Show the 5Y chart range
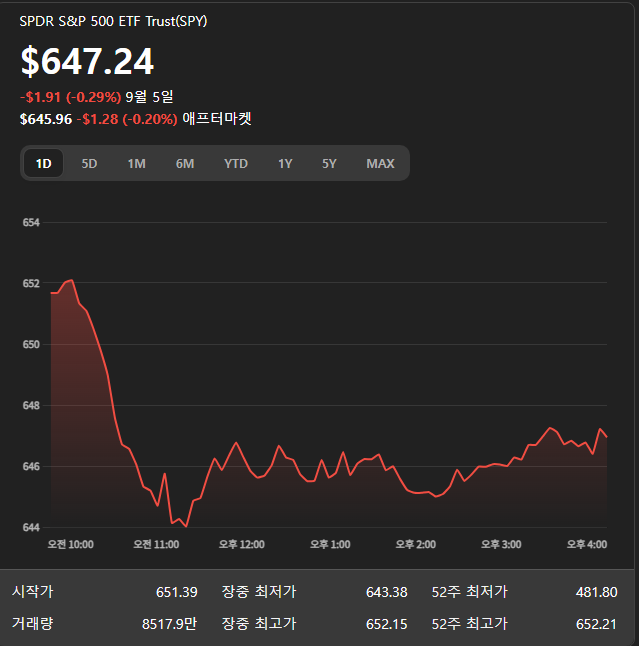This screenshot has width=639, height=646. 329,164
